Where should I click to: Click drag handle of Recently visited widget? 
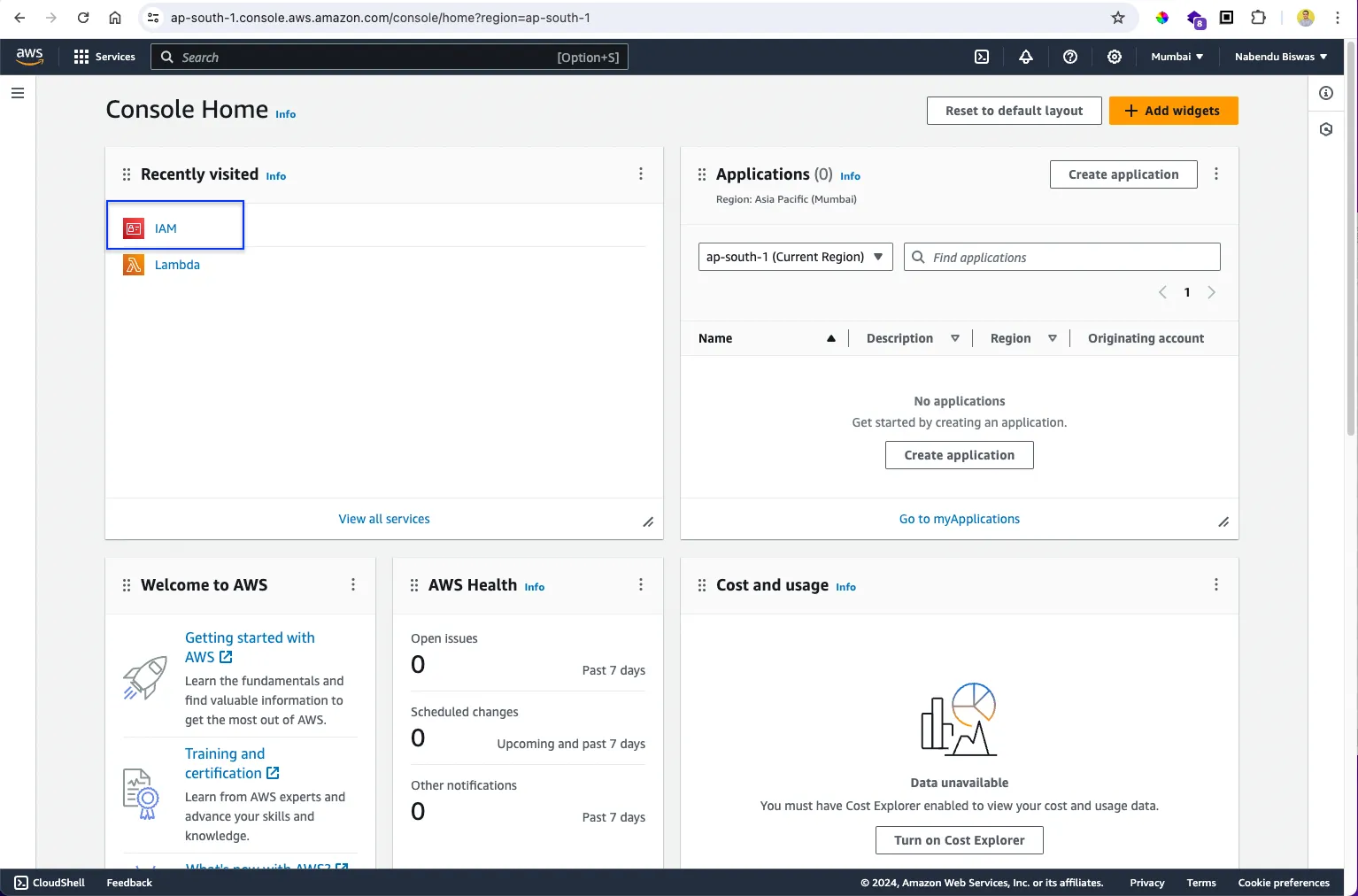click(x=127, y=174)
